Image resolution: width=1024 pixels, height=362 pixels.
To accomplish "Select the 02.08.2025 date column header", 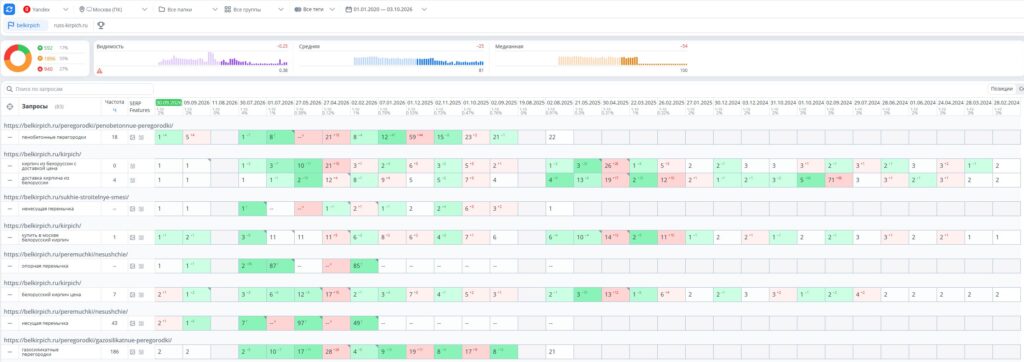I will [x=560, y=103].
